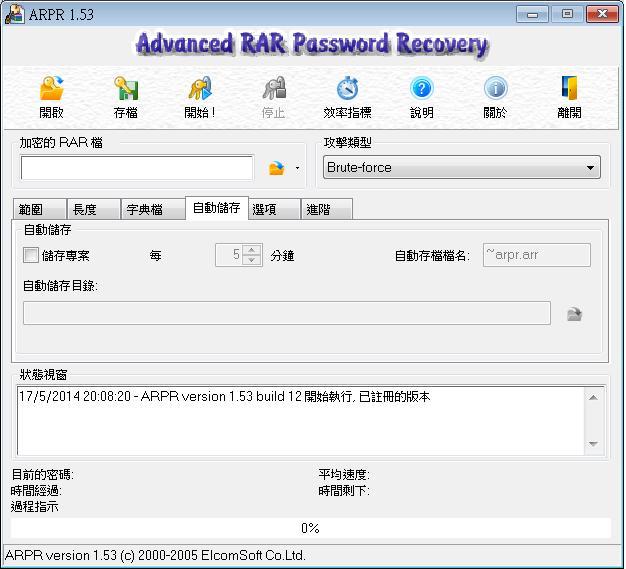The height and width of the screenshot is (569, 626).
Task: Switch to the 進階 tab
Action: [327, 209]
